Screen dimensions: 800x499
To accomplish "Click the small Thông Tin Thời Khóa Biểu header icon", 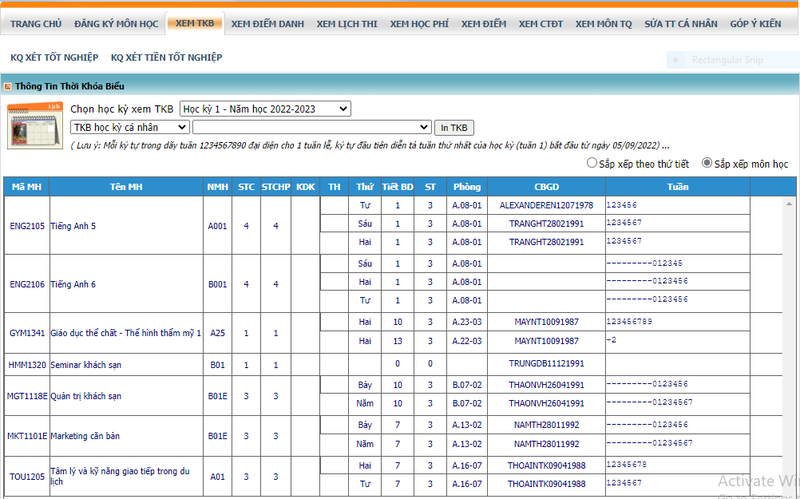I will pyautogui.click(x=8, y=87).
